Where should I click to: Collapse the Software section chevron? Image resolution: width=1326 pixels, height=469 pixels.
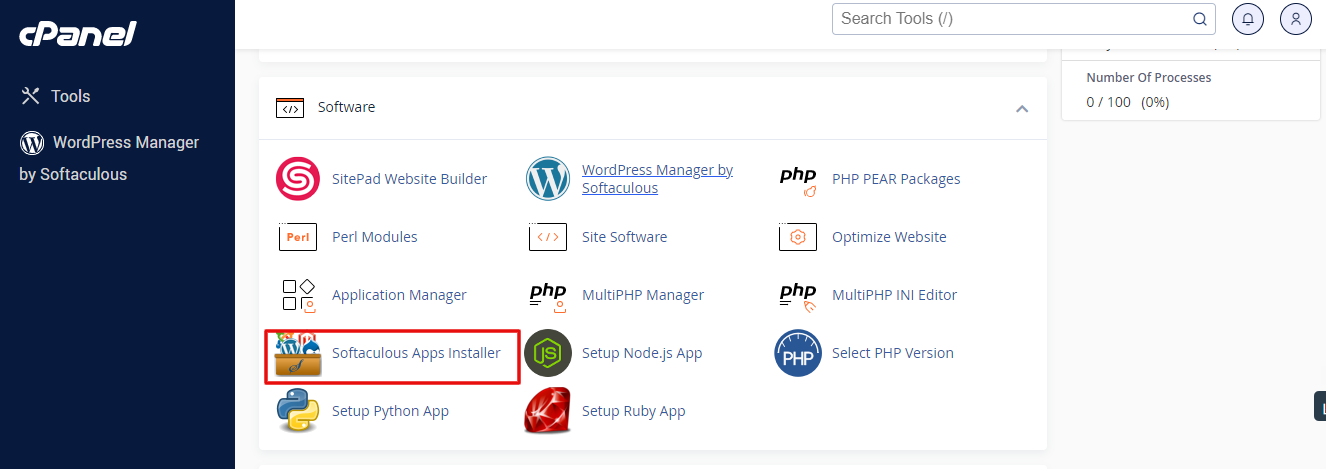[1022, 108]
